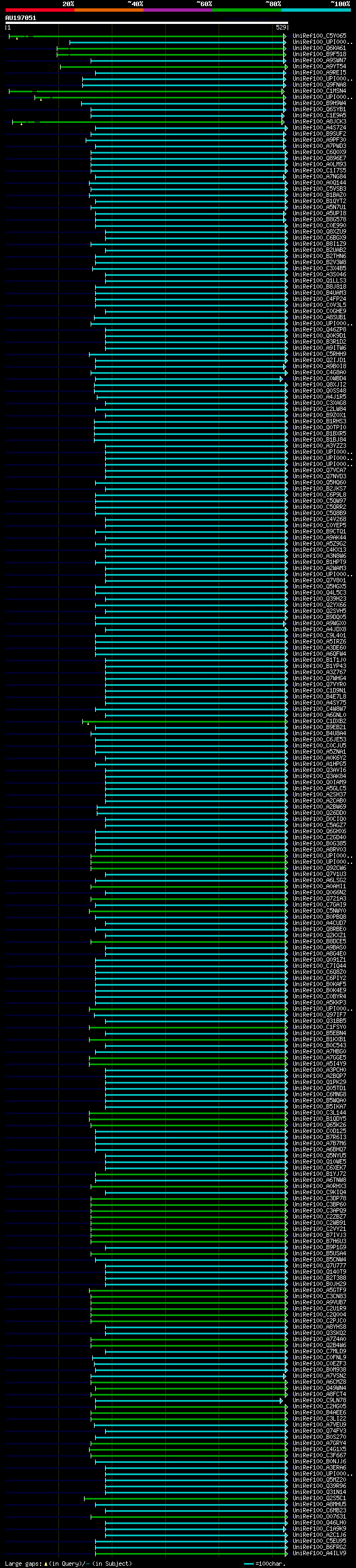
Task: Open hit UniRef100_Q9FNA8
Action: coord(319,85)
